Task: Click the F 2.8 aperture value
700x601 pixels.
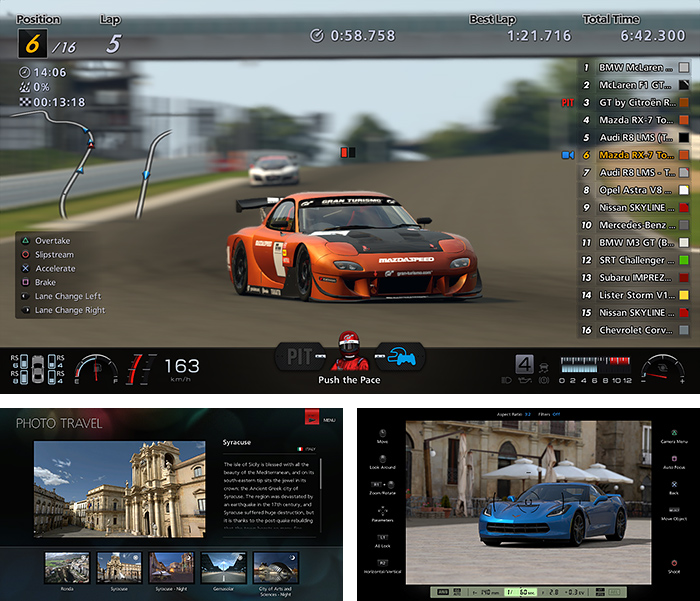Action: point(551,592)
